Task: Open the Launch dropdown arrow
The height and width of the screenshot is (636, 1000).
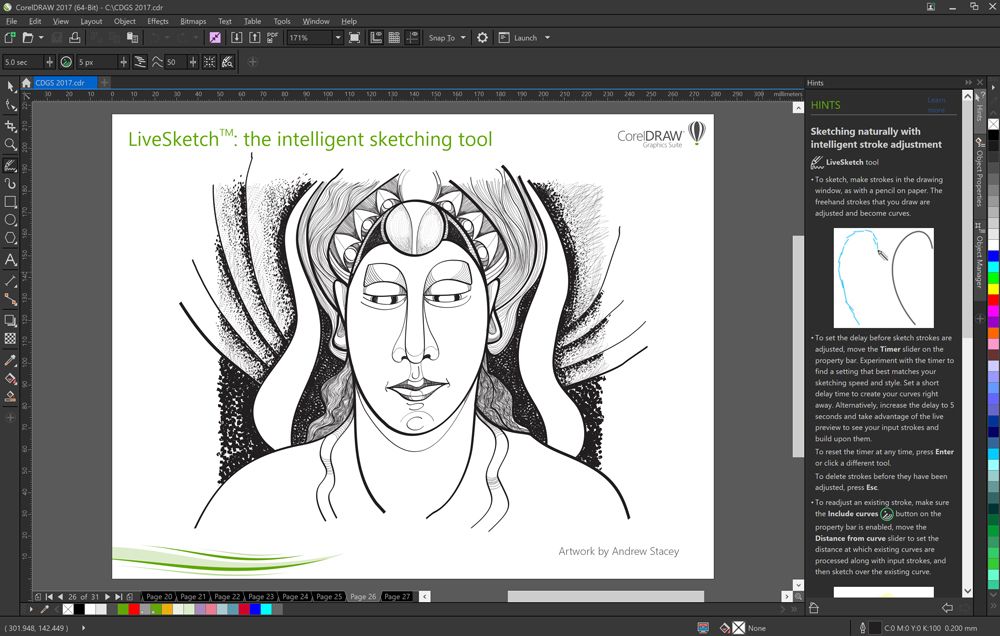Action: point(547,37)
